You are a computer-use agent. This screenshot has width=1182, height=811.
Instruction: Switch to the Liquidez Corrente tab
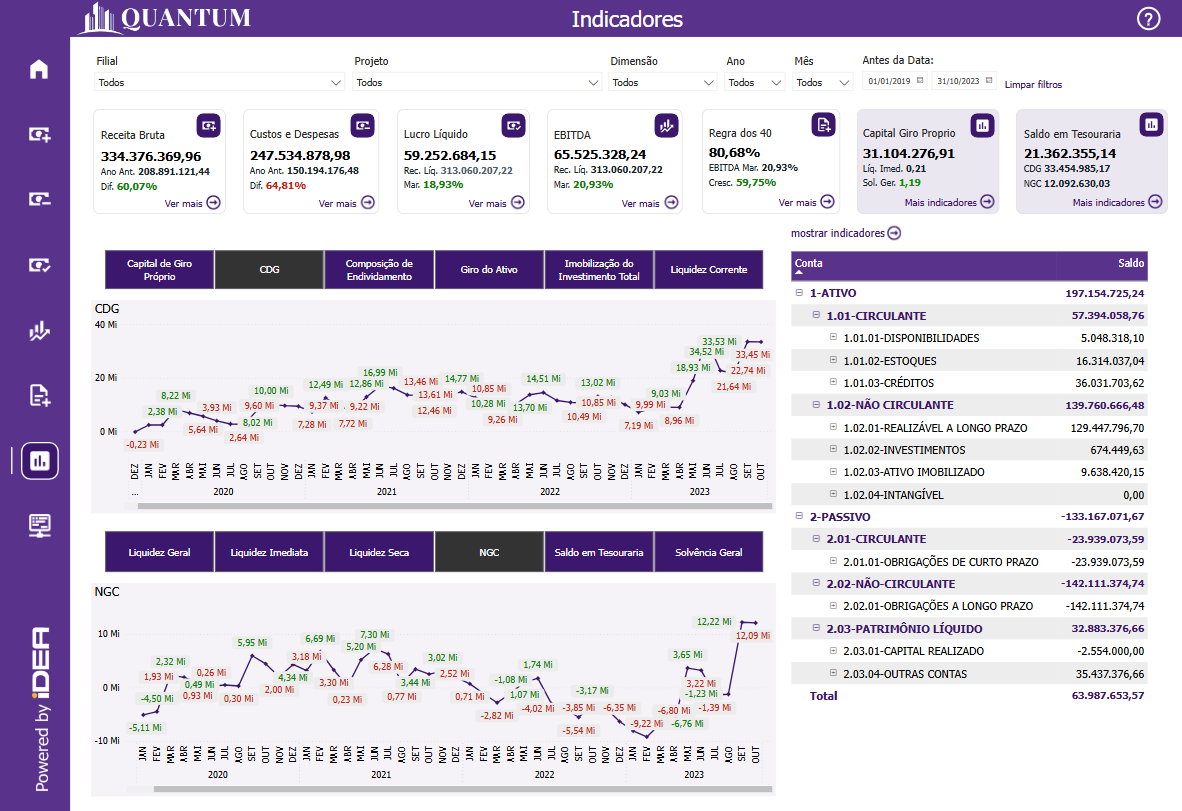point(708,270)
